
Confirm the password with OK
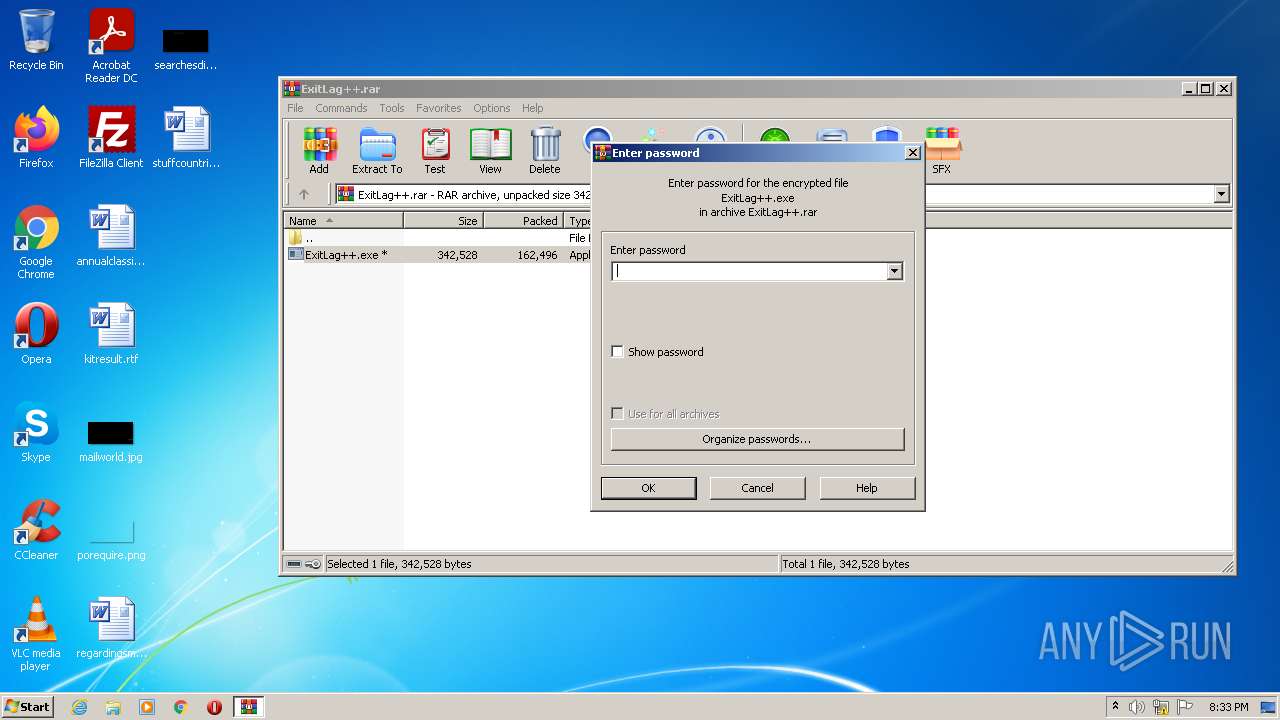coord(648,488)
